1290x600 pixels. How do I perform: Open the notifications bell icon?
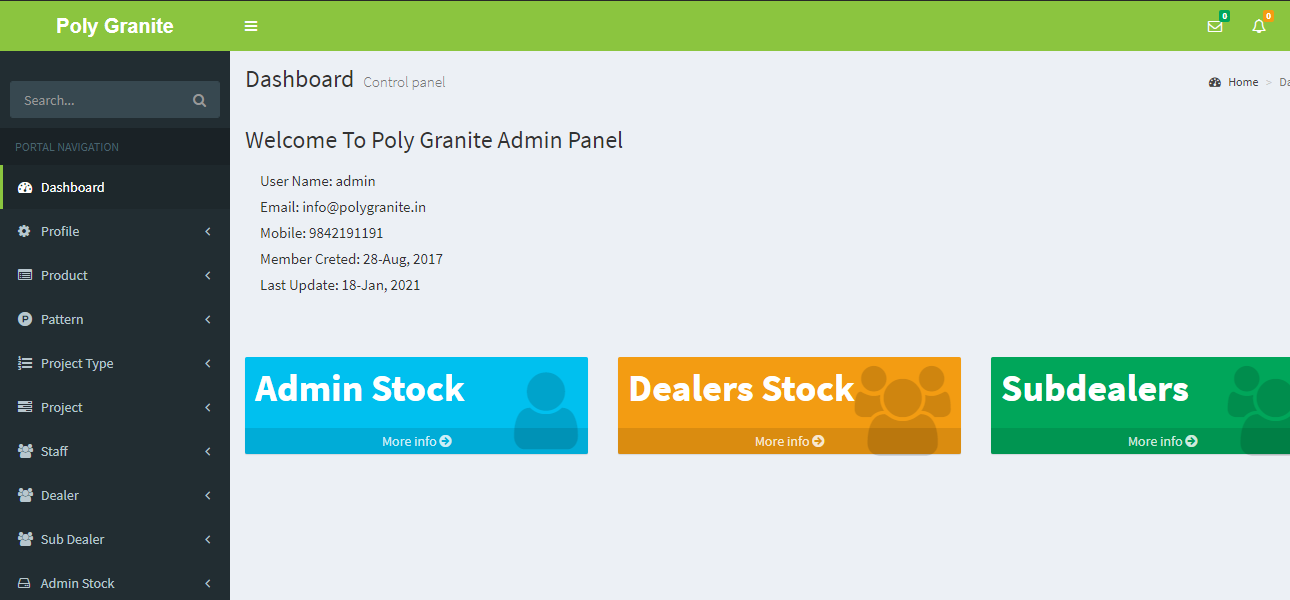(1259, 27)
